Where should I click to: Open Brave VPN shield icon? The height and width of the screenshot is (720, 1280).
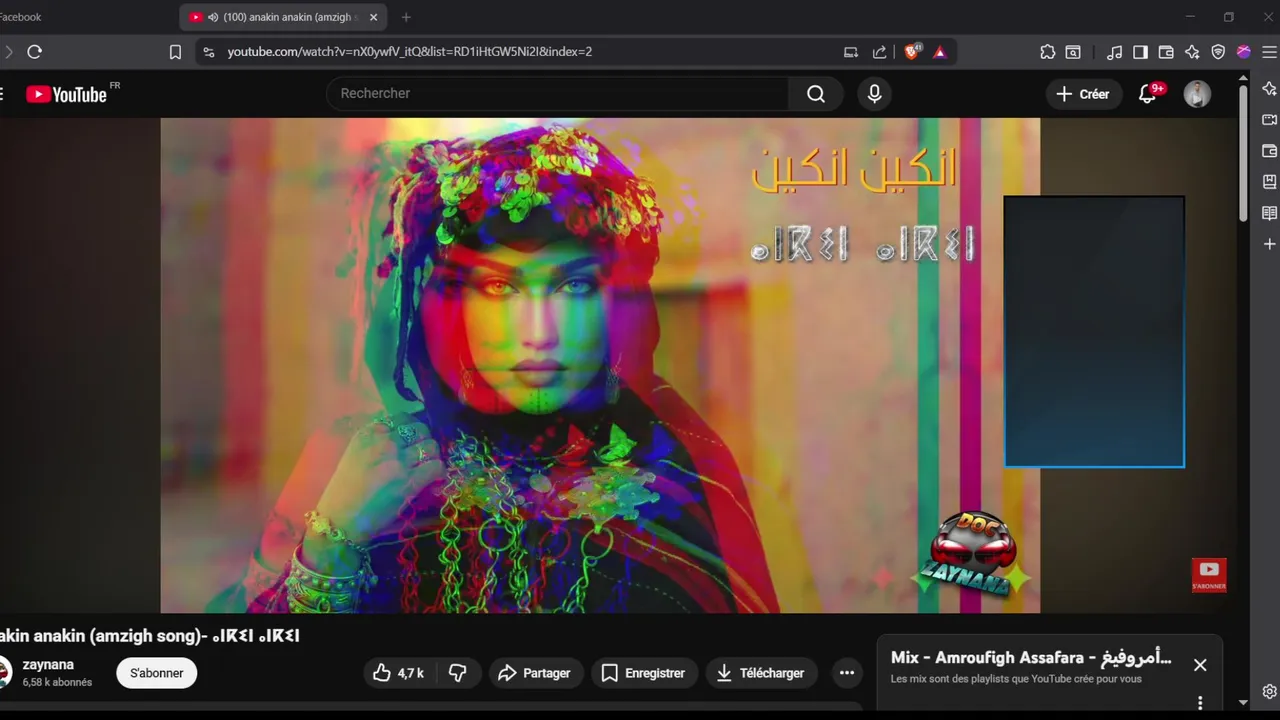[1218, 52]
